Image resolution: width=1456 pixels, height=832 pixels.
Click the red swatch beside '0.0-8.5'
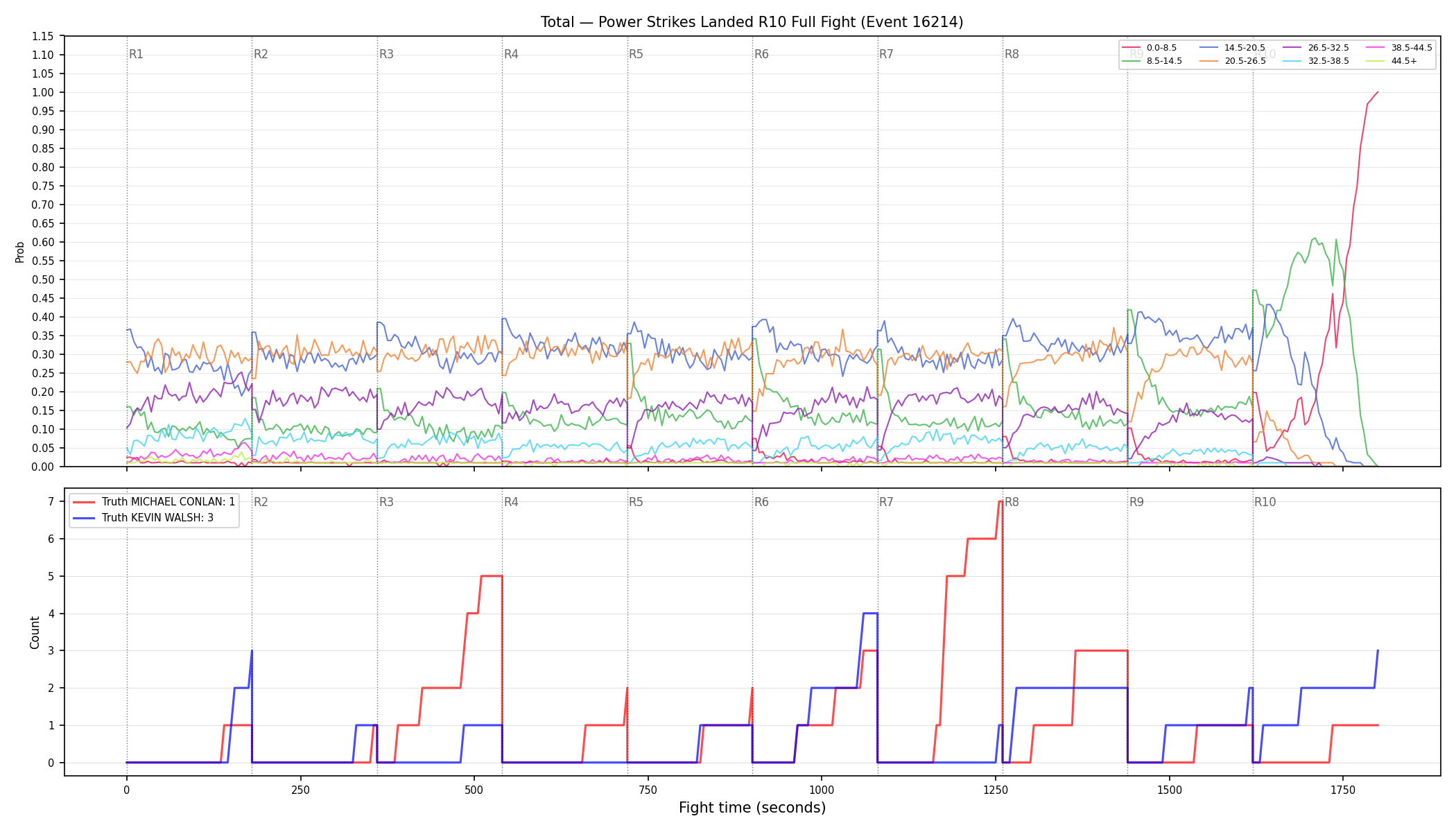click(x=1132, y=48)
